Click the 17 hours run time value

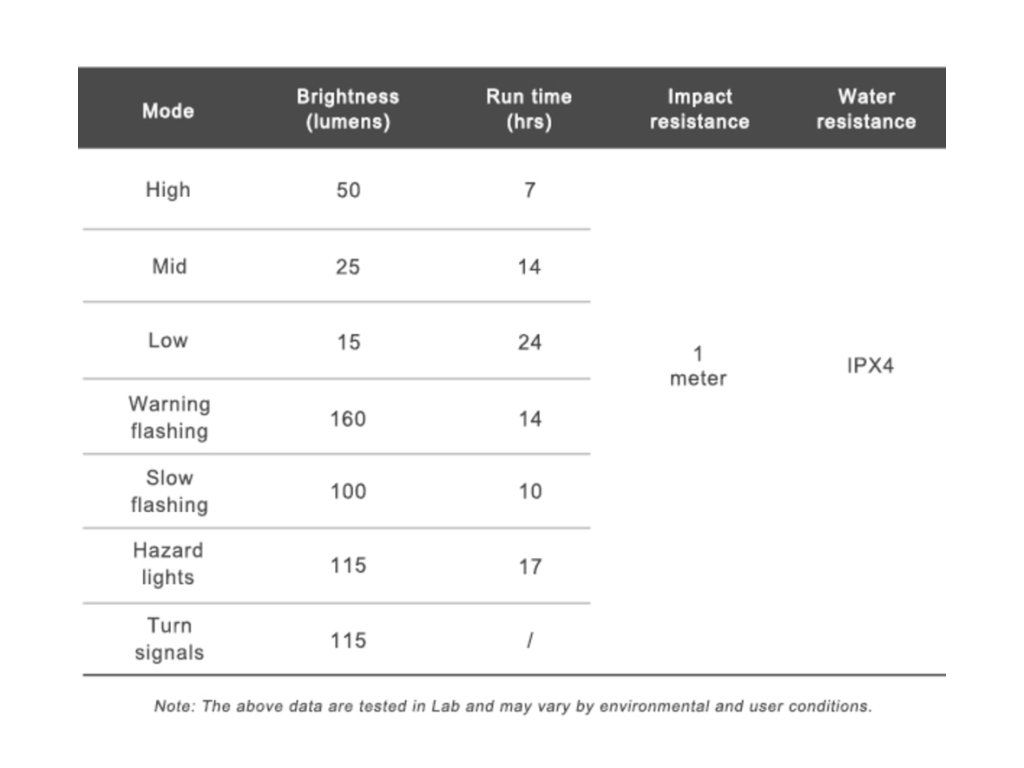tap(529, 566)
